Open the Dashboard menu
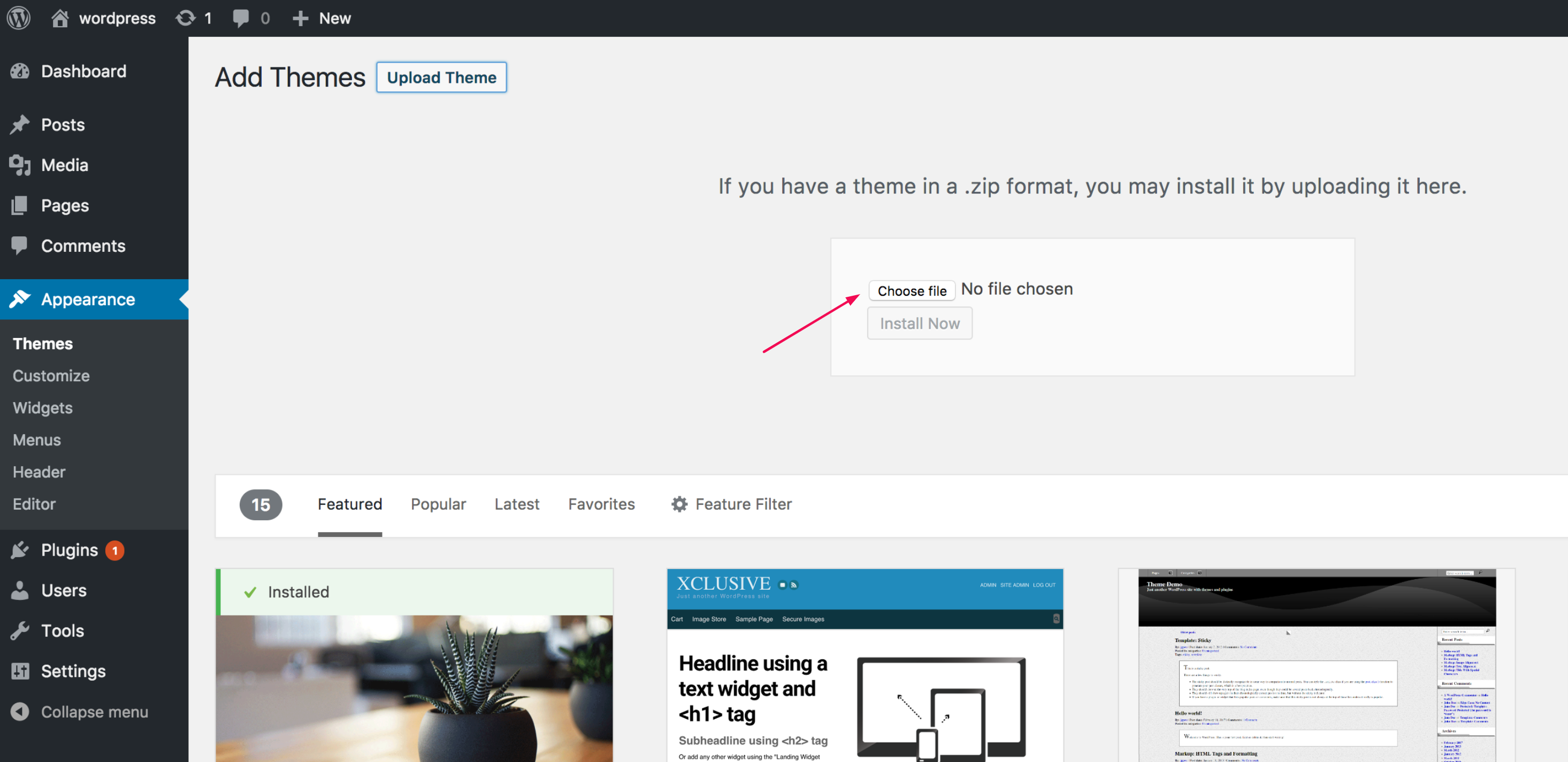 coord(83,71)
